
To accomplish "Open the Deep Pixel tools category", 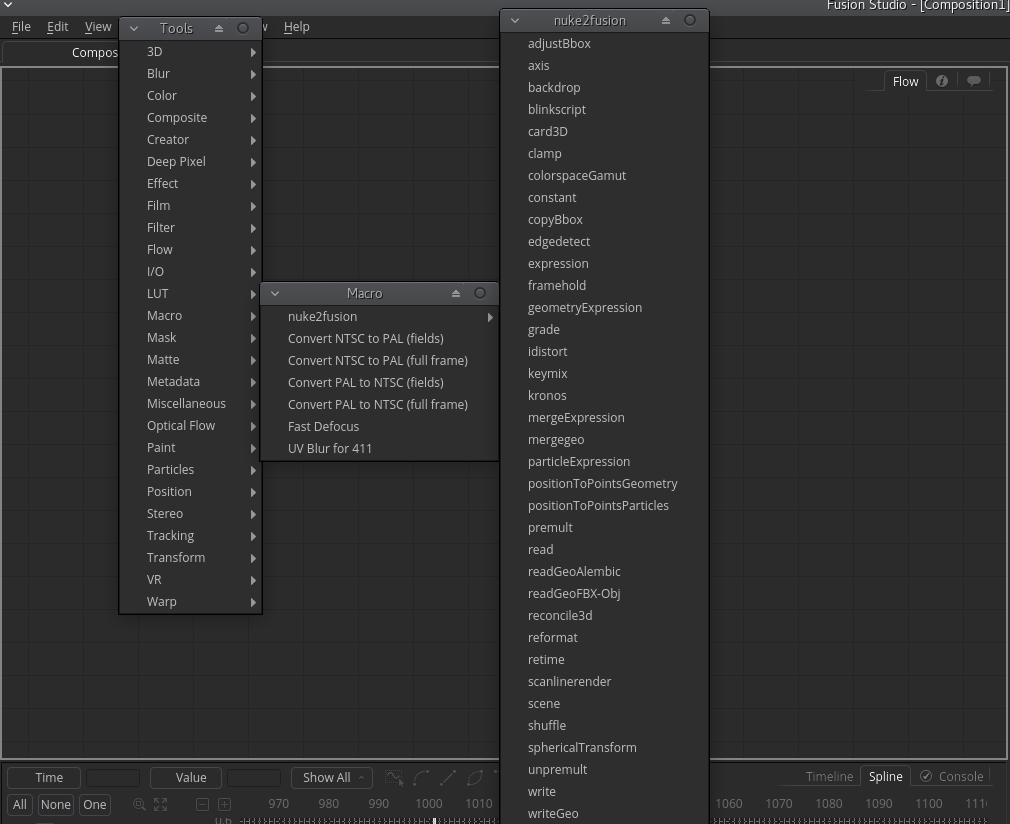I will (191, 162).
